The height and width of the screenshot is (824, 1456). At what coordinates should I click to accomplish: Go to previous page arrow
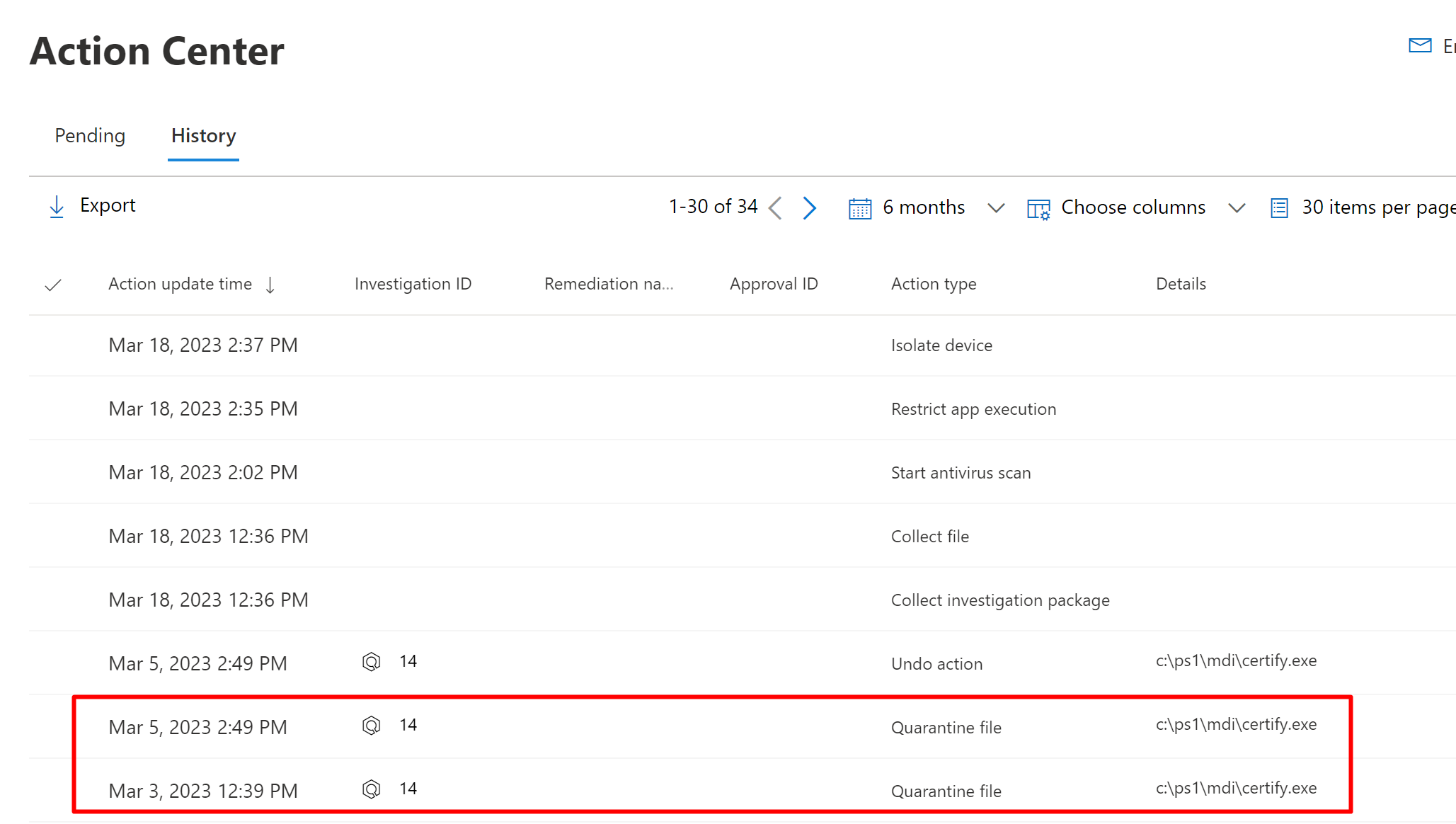(x=776, y=207)
